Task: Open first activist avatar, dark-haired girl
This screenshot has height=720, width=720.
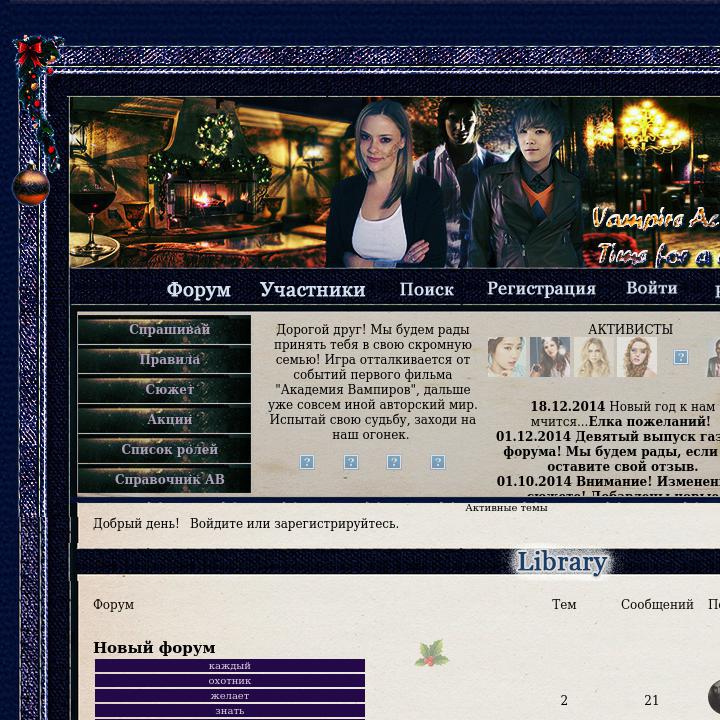Action: coord(507,357)
